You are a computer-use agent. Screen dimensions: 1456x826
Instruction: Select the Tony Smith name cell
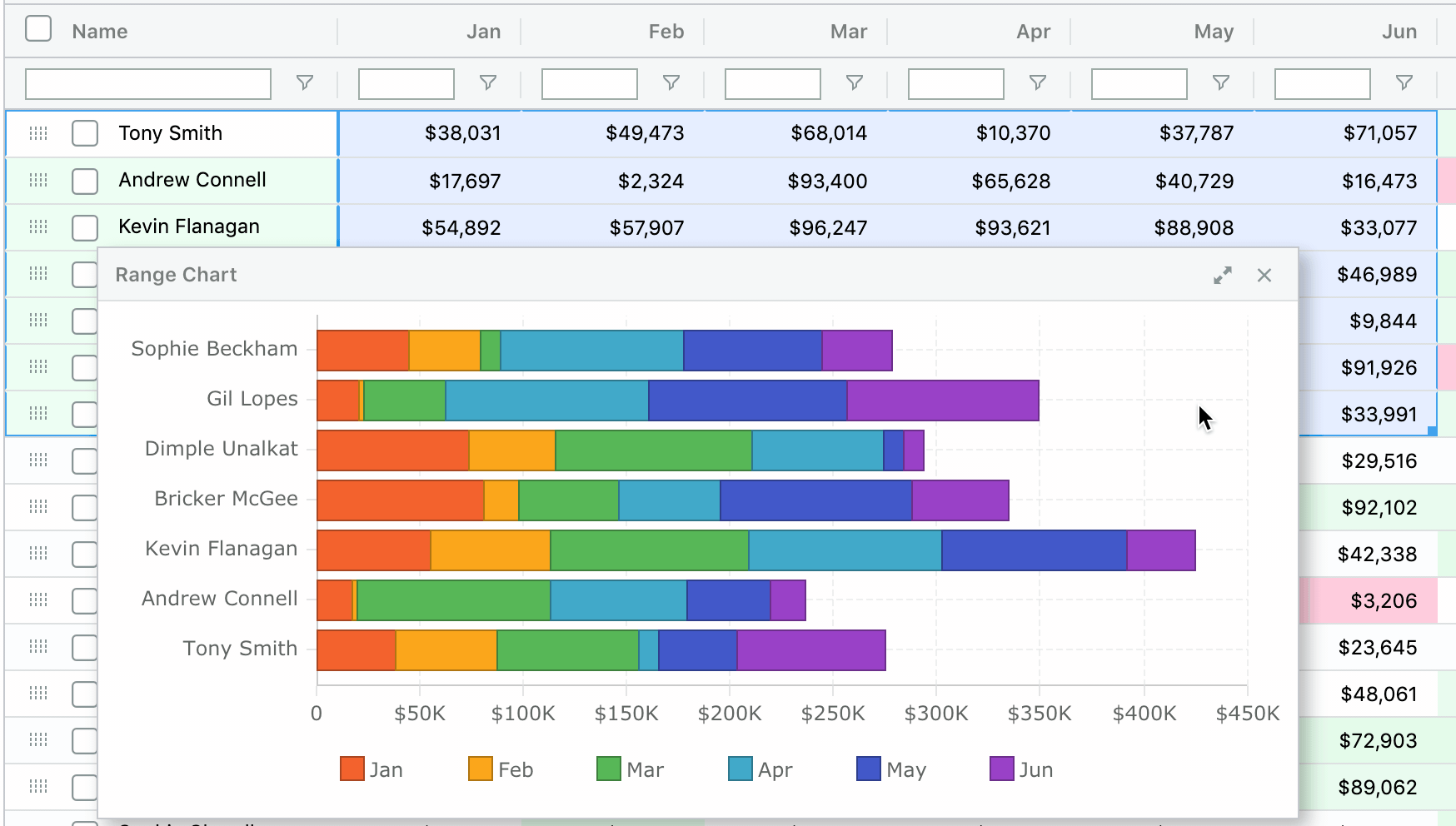[172, 133]
